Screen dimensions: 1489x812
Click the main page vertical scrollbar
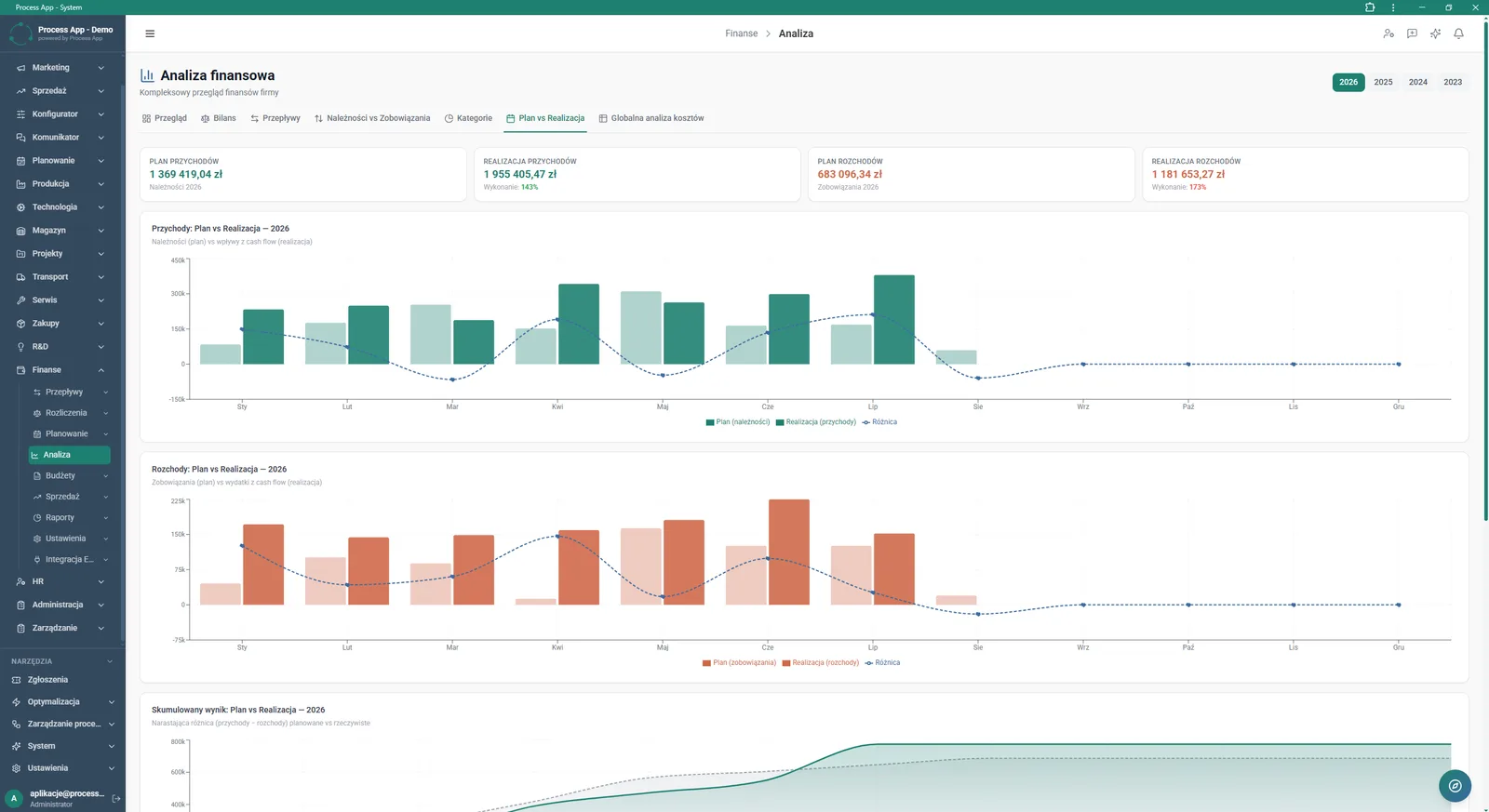[x=1485, y=270]
